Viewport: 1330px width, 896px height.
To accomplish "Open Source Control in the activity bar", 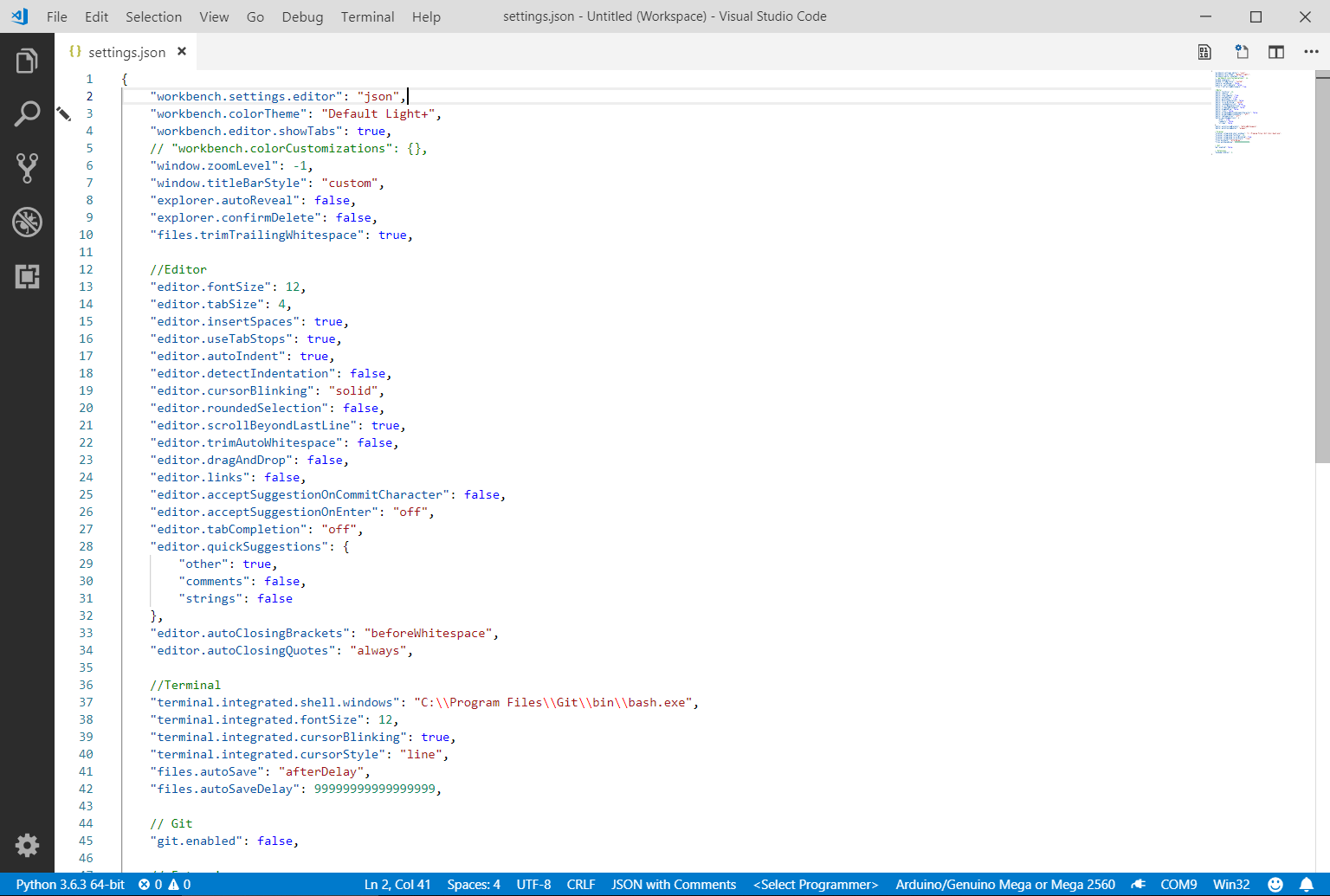I will (27, 168).
